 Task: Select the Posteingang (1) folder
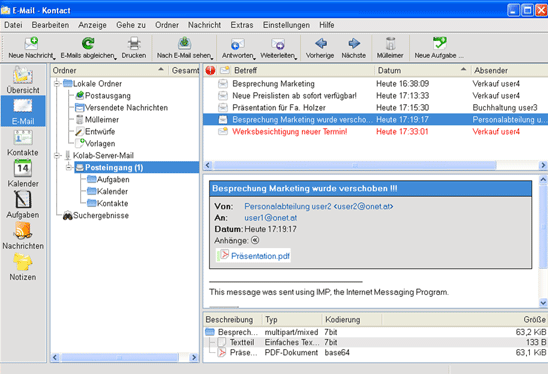(137, 167)
